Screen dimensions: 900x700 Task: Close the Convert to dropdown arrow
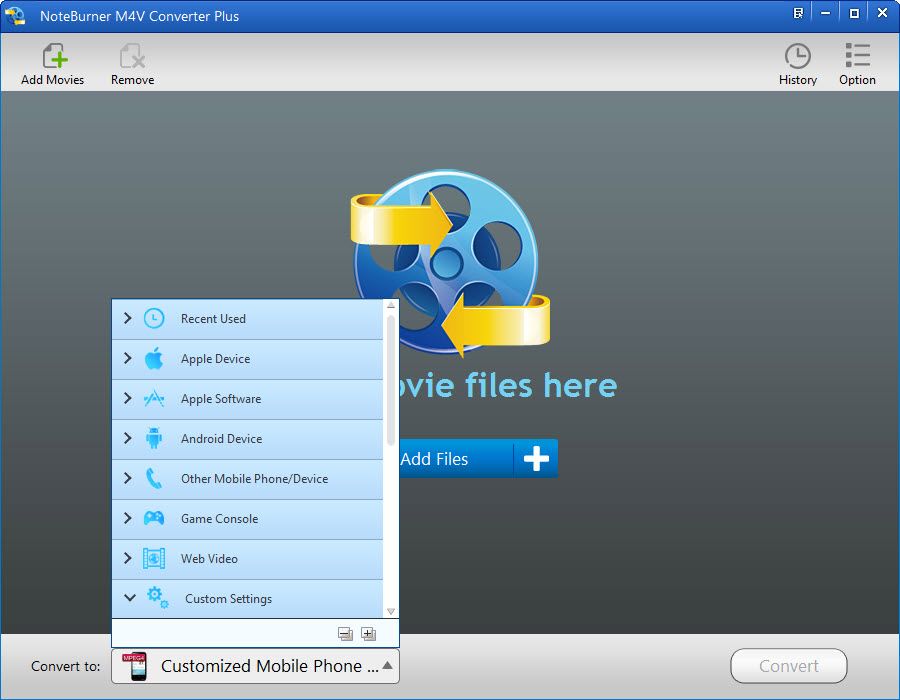click(x=387, y=666)
